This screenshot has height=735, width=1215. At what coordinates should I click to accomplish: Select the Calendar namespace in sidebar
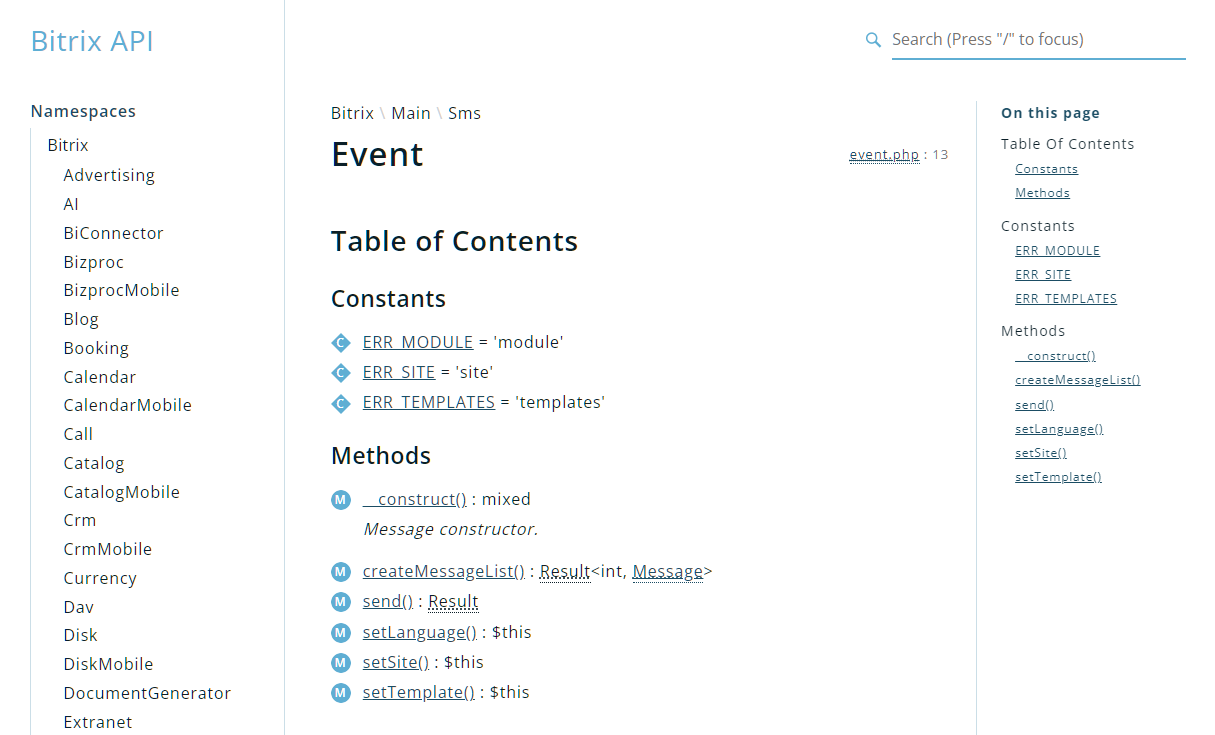pos(100,377)
